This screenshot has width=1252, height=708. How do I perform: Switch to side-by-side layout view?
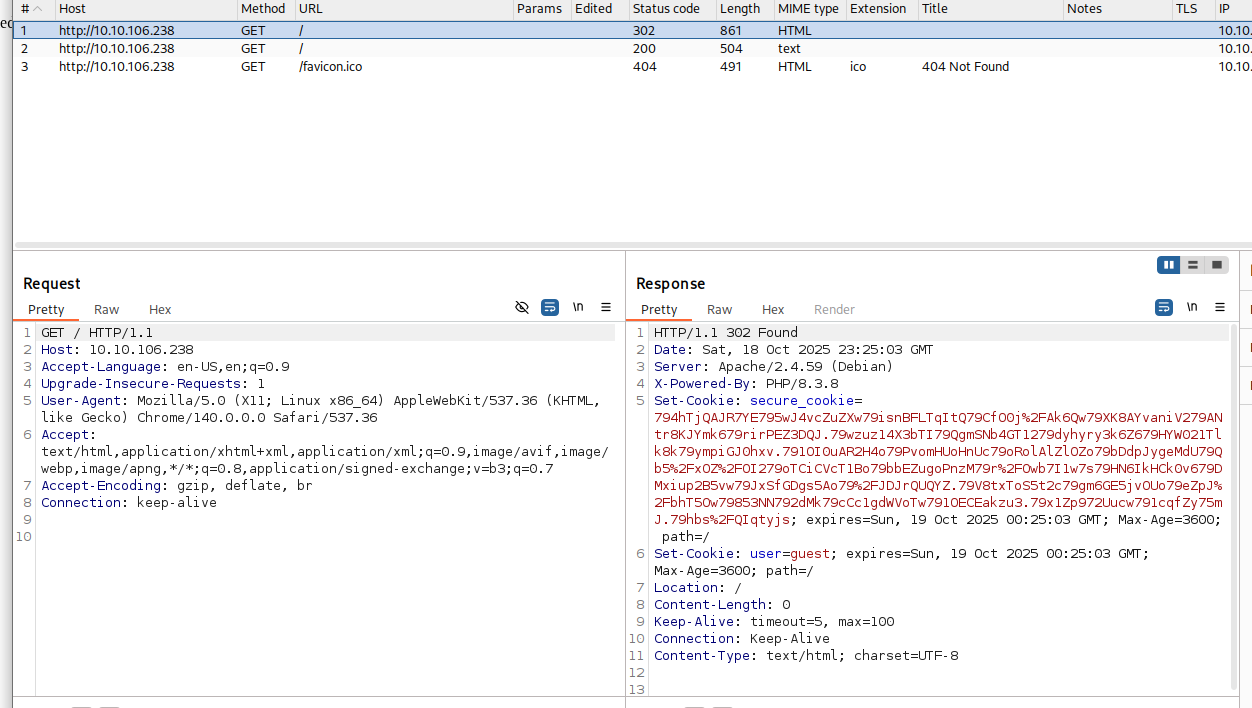(1168, 265)
